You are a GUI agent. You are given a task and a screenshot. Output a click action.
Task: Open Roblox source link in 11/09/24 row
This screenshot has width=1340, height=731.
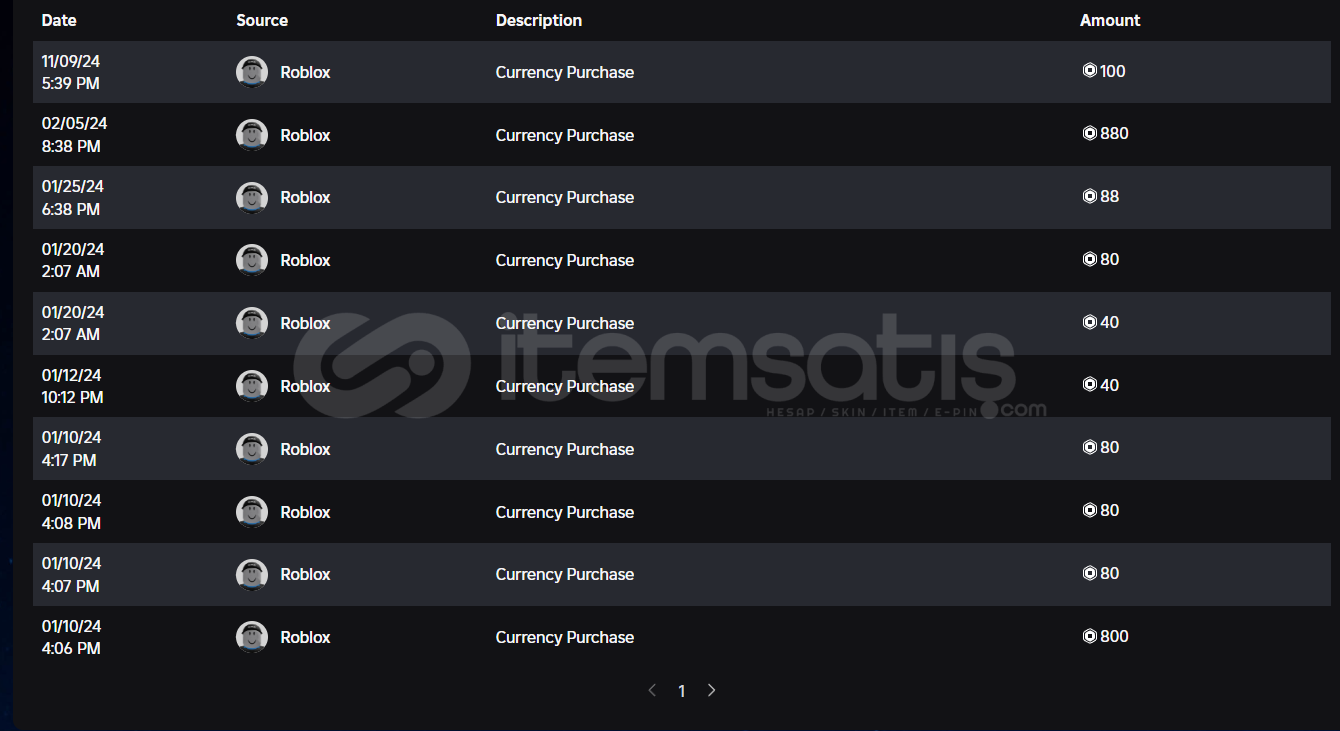point(305,72)
